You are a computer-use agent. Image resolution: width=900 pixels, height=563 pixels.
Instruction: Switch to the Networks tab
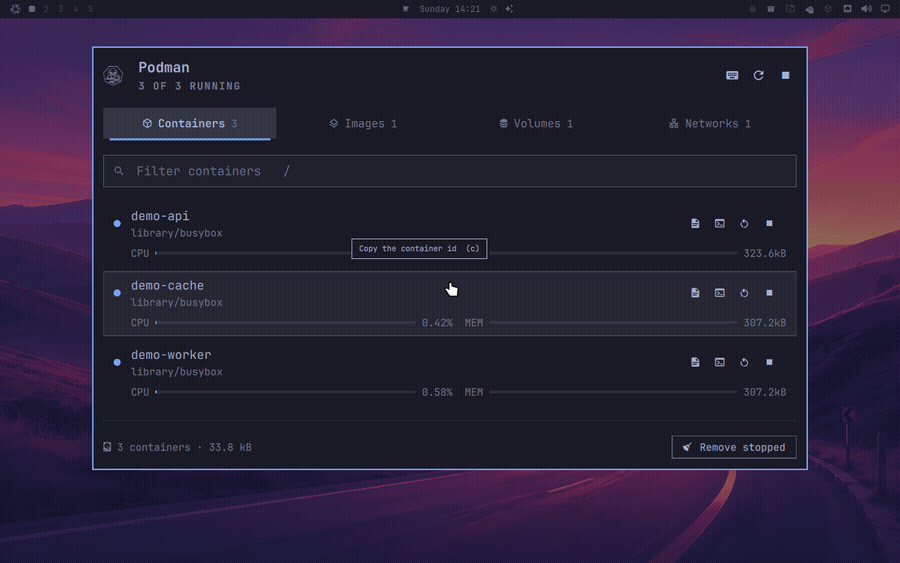tap(709, 123)
